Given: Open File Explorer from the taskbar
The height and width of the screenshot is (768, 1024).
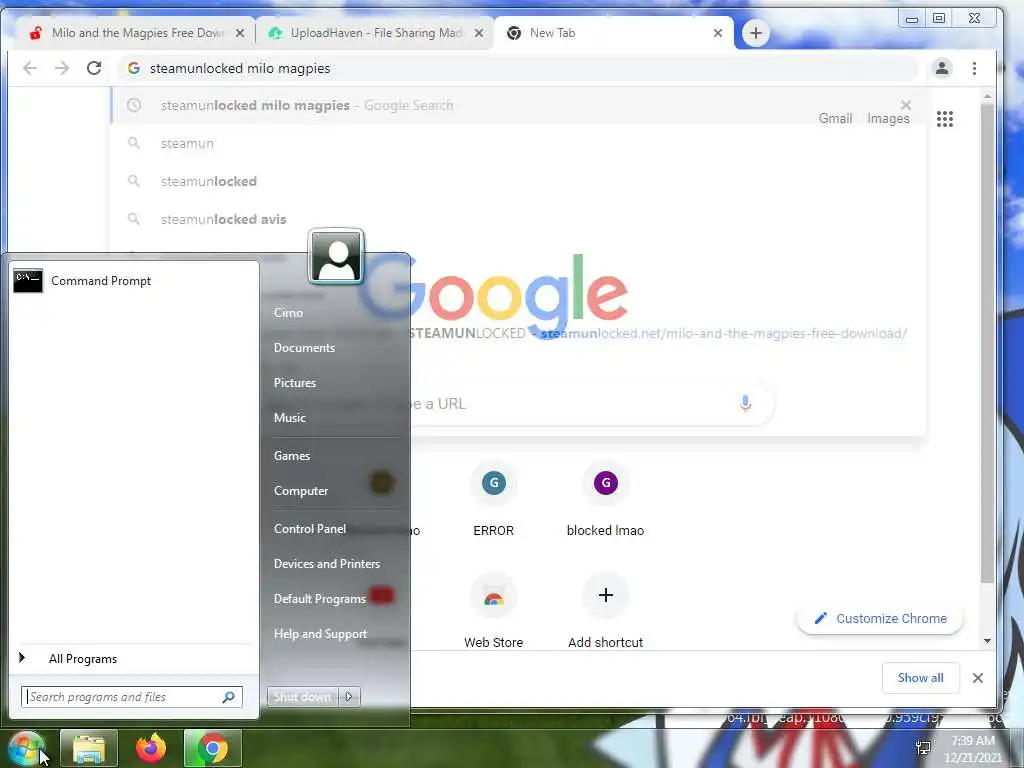Looking at the screenshot, I should (89, 748).
